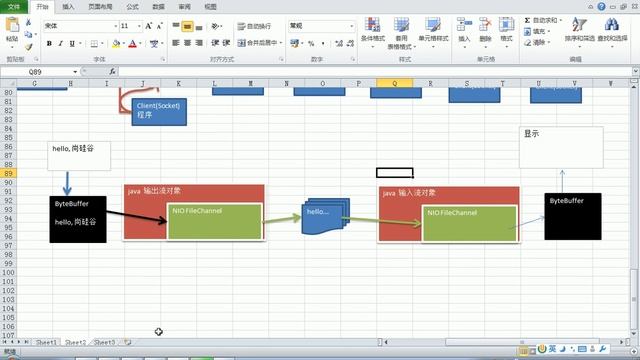The width and height of the screenshot is (640, 360).
Task: Switch to Sheet3 tab
Action: [x=104, y=342]
